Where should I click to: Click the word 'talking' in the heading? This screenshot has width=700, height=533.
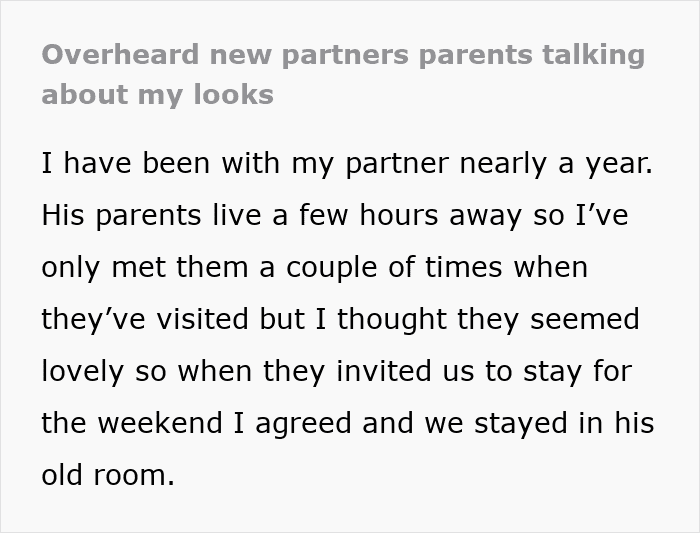point(593,55)
